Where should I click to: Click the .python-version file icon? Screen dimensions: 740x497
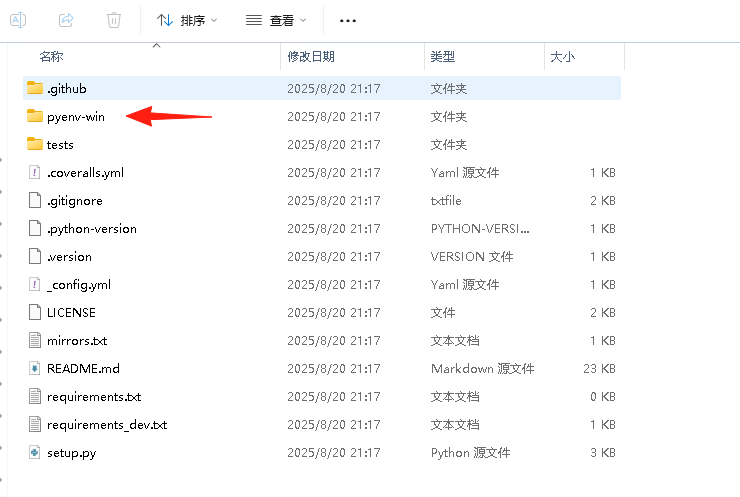(35, 228)
